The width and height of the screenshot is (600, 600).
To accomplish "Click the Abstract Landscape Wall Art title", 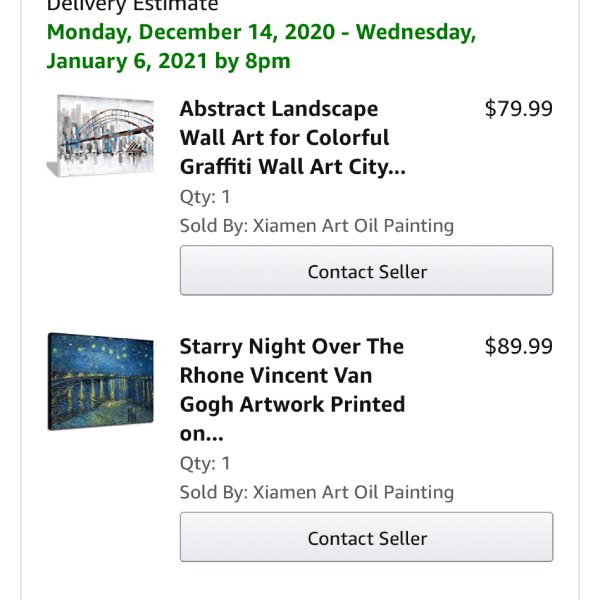I will (293, 137).
